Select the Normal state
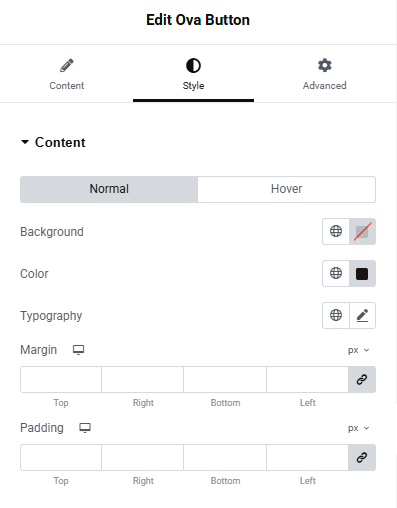 click(x=109, y=189)
